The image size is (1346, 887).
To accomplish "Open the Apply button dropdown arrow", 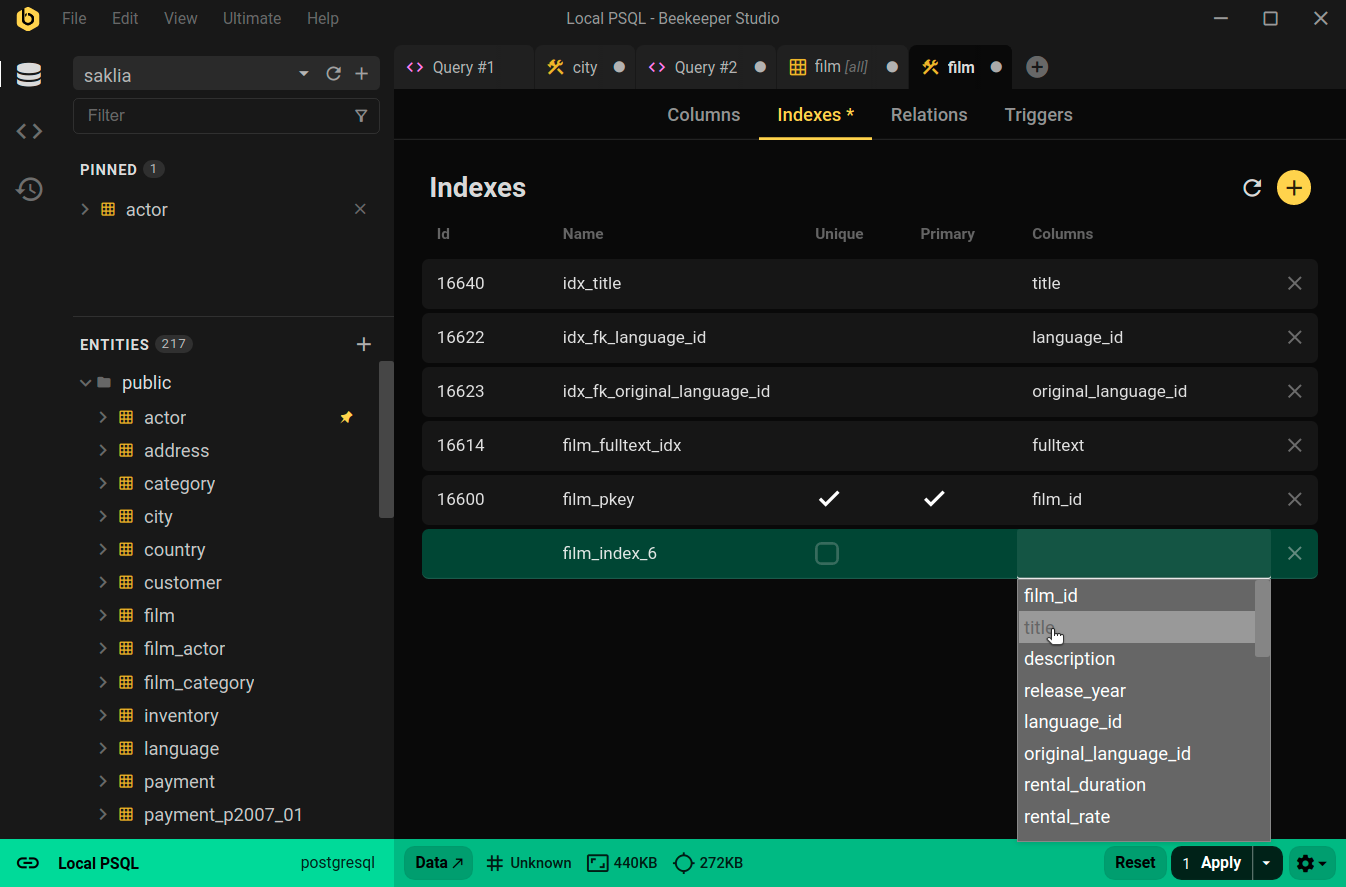I will pyautogui.click(x=1267, y=863).
